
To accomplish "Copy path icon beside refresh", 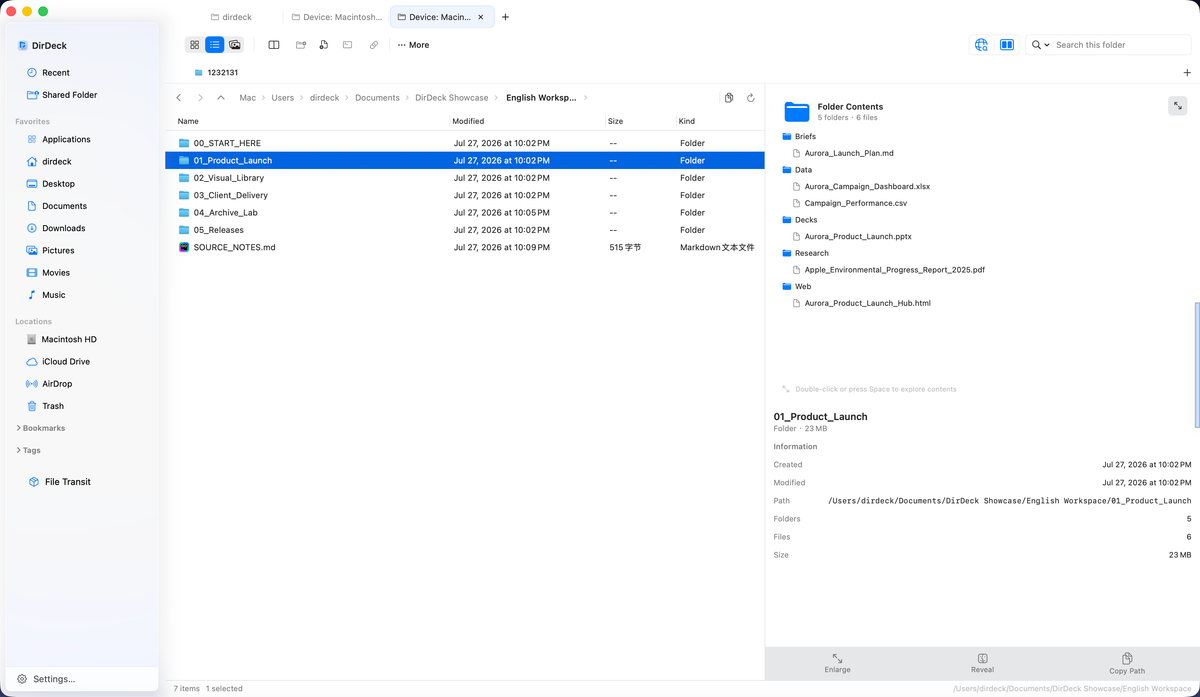I will point(729,98).
